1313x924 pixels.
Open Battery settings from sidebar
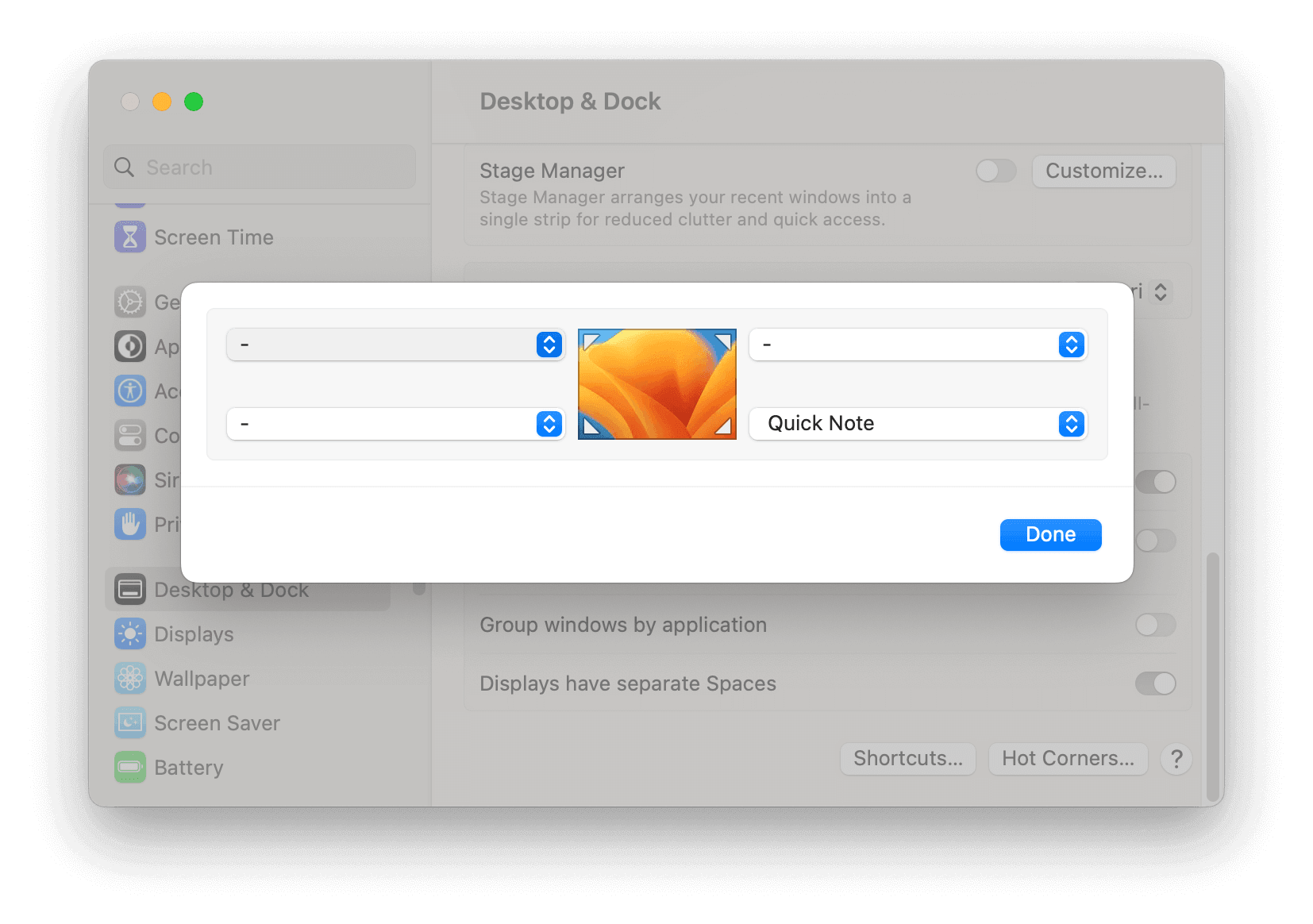pos(129,767)
